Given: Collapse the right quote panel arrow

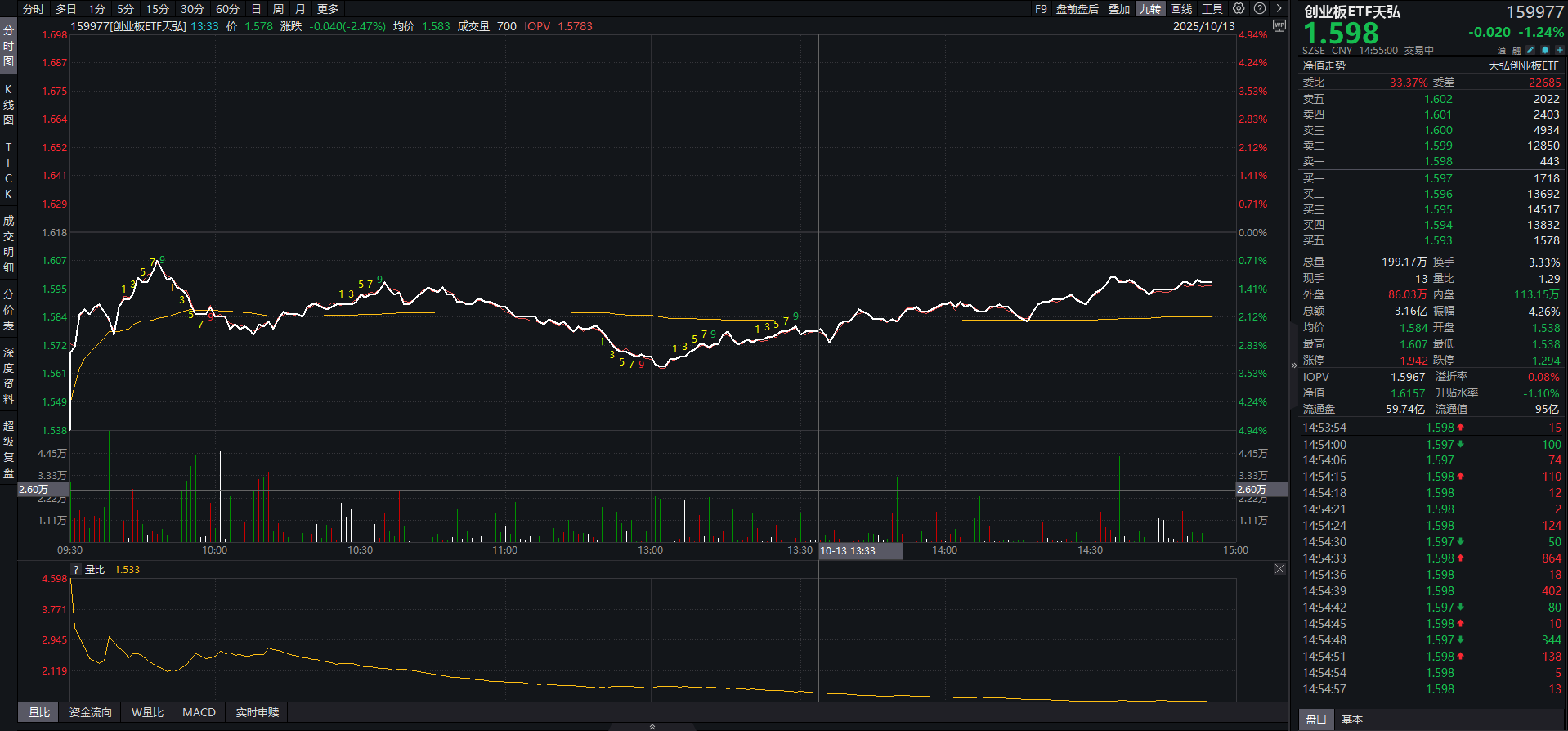Looking at the screenshot, I should click(x=1293, y=365).
